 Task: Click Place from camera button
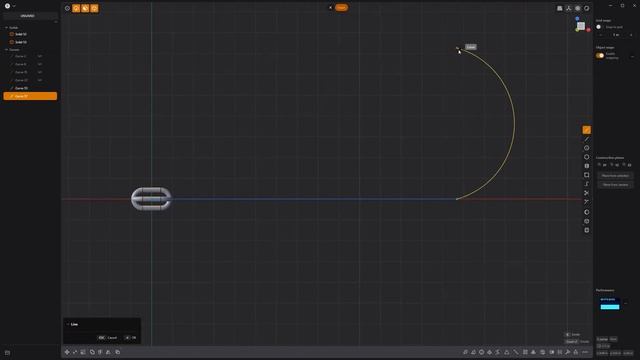point(616,184)
